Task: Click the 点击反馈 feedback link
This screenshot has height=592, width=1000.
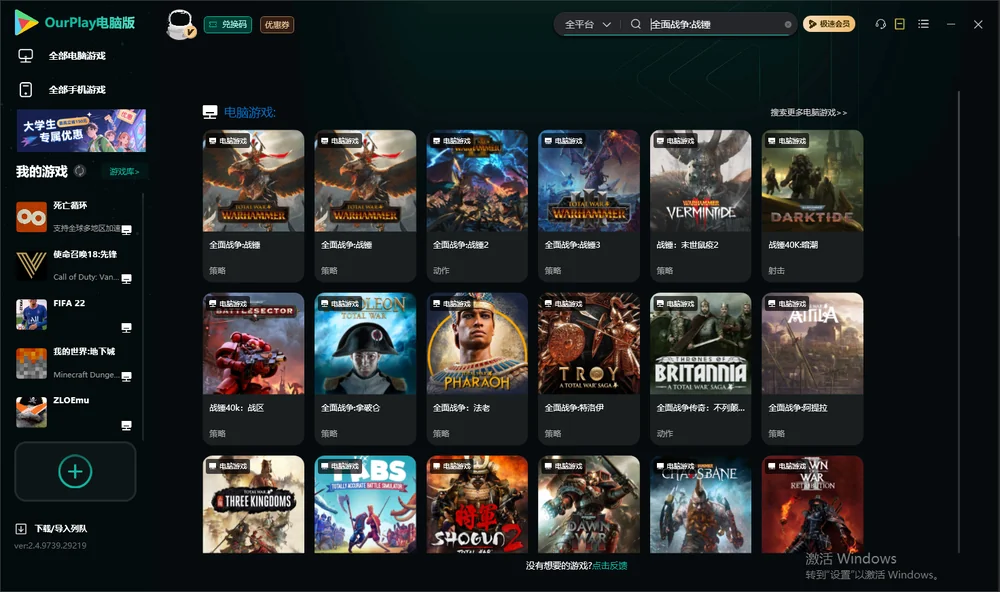Action: pyautogui.click(x=610, y=565)
